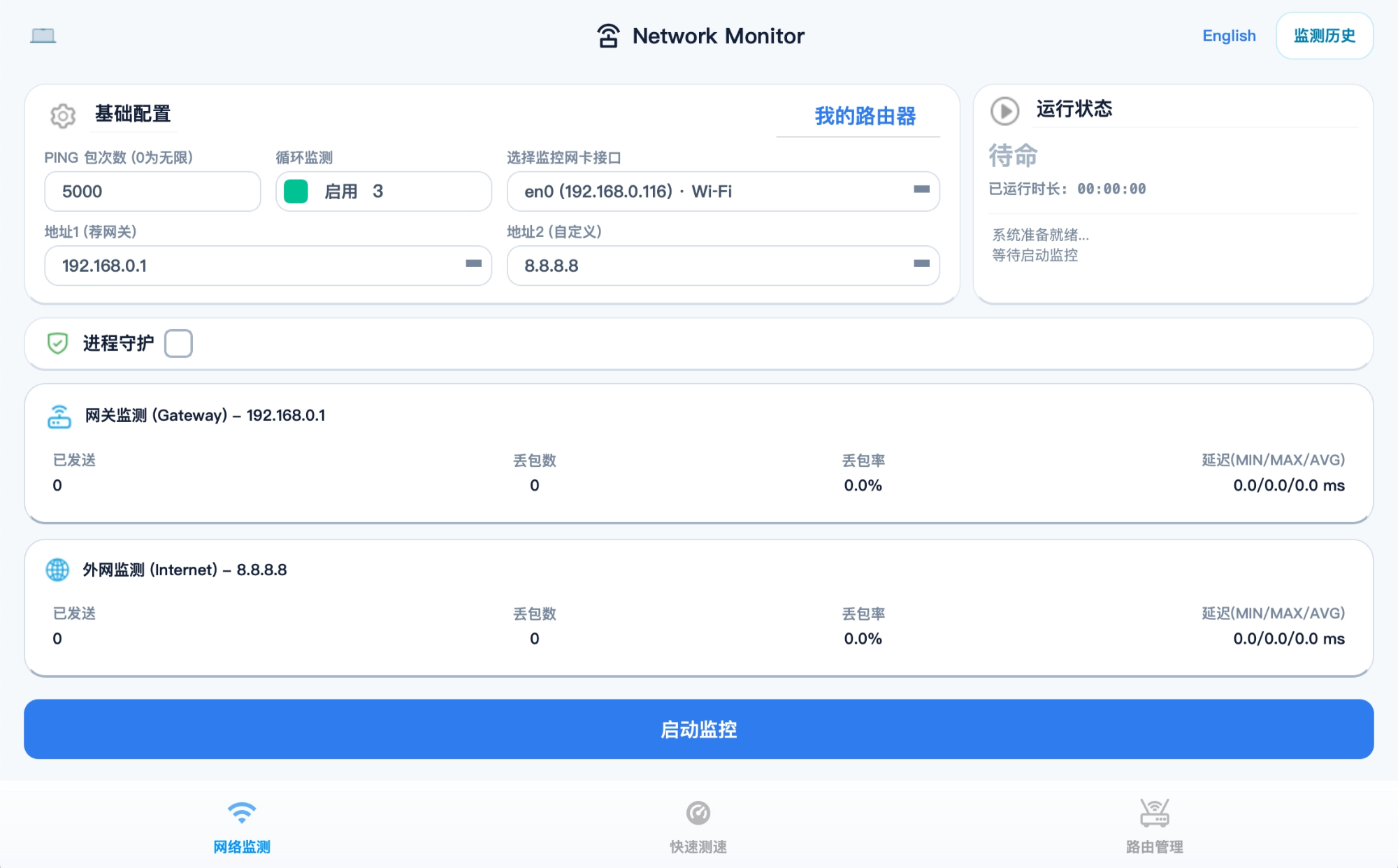Click the green shield icon beside 进程守护

point(57,343)
